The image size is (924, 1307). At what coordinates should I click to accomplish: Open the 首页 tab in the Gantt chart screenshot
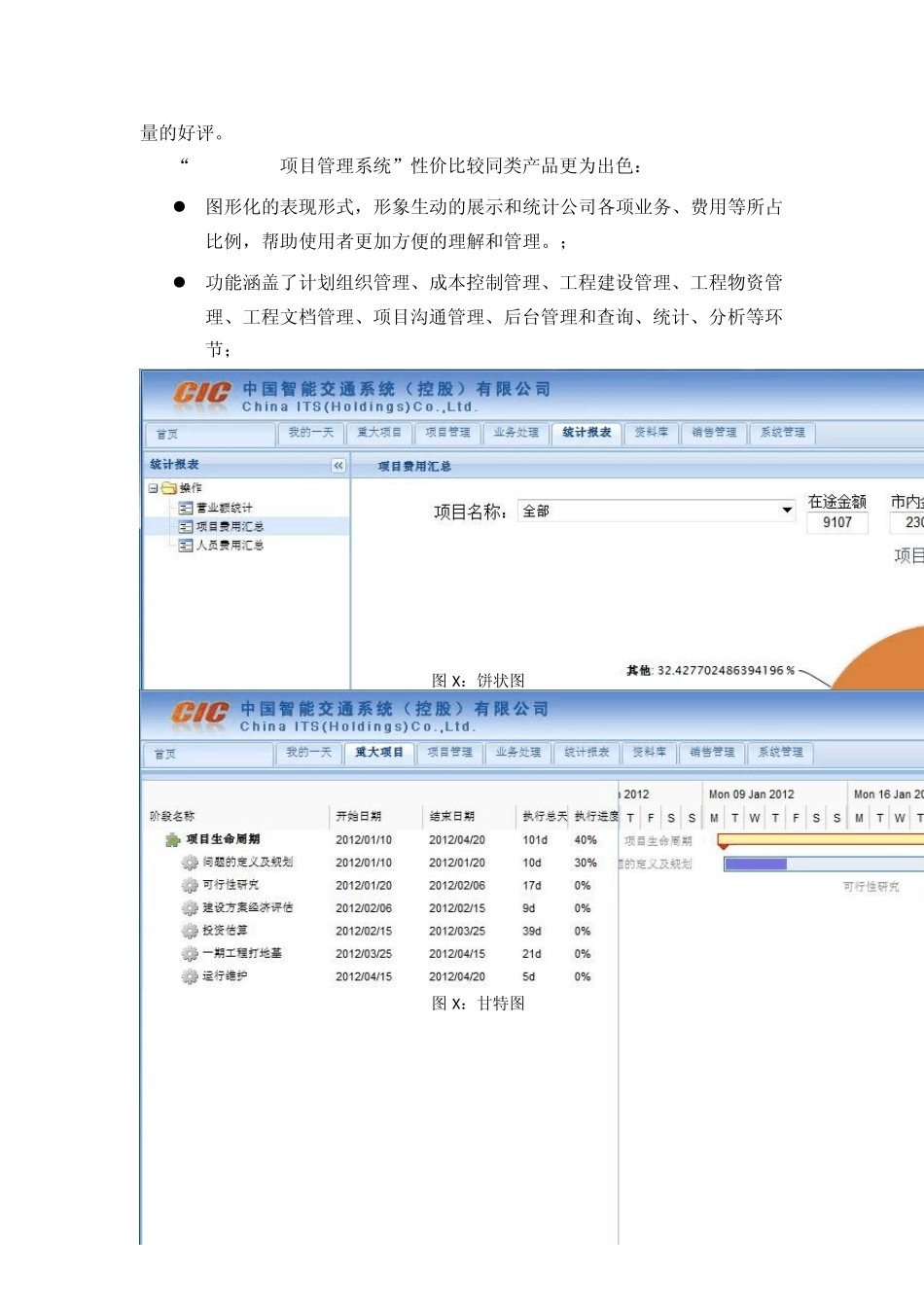(208, 754)
